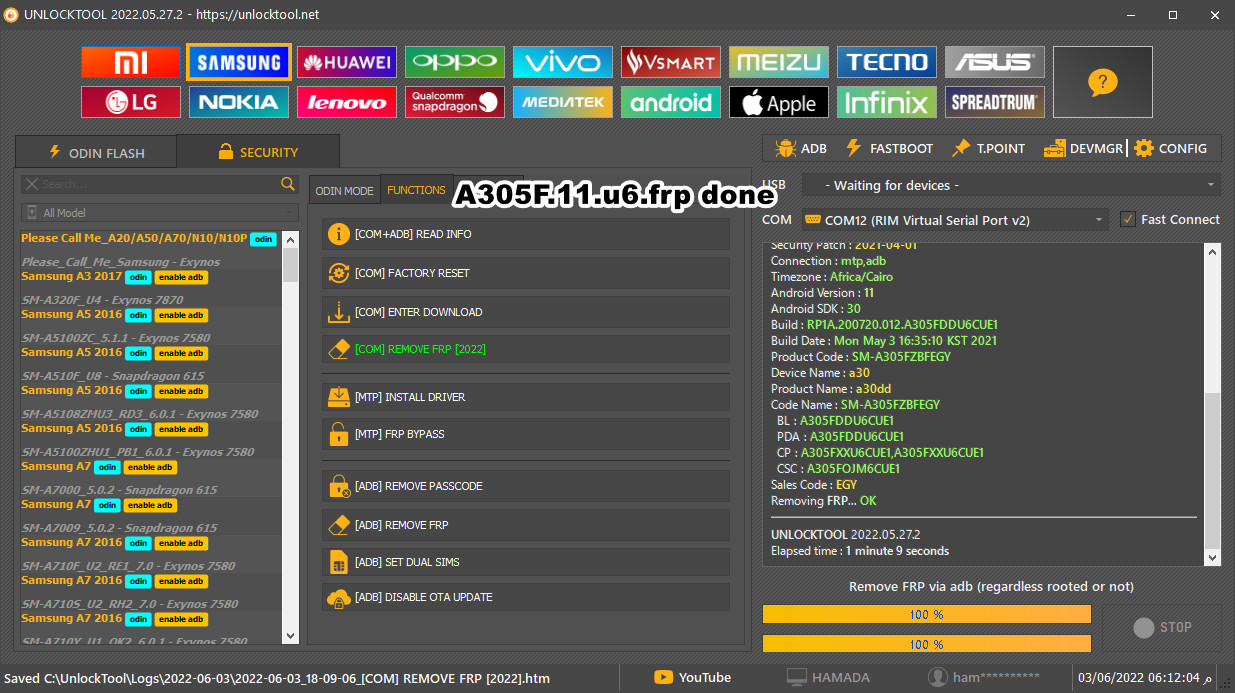
Task: Open the OPPO brand tile
Action: [455, 62]
